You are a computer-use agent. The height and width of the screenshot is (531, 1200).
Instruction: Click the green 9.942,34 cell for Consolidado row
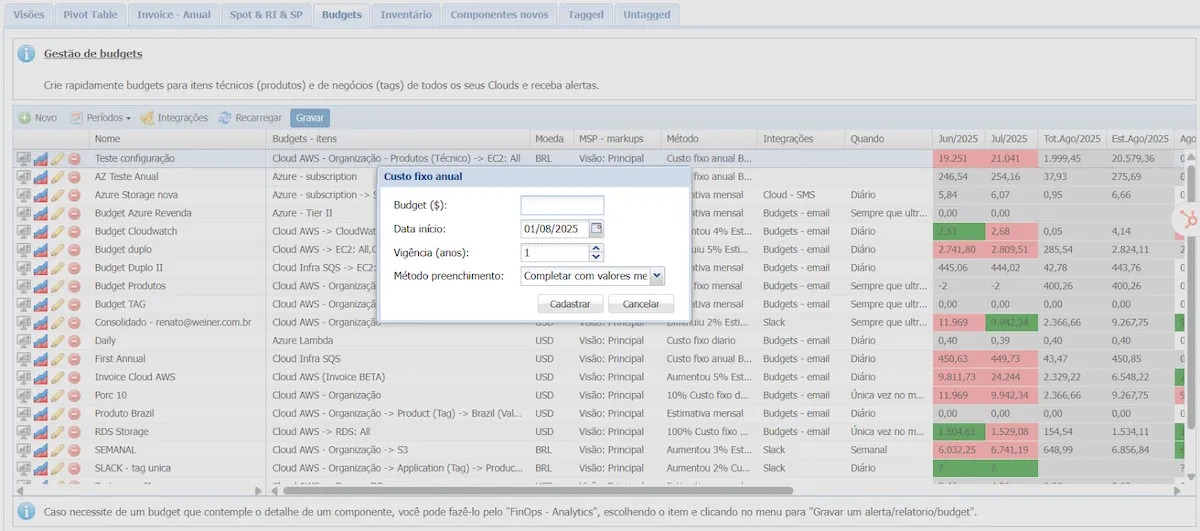tap(1011, 322)
